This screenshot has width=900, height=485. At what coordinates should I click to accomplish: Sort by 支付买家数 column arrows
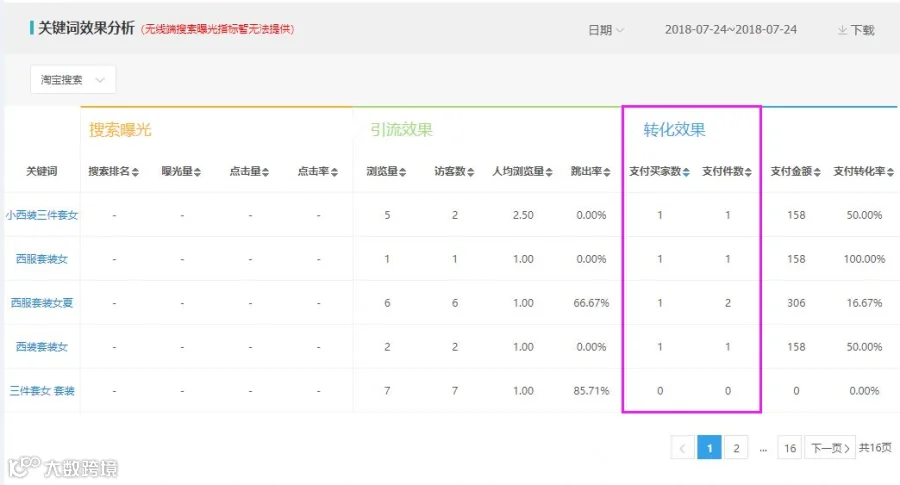[x=686, y=172]
